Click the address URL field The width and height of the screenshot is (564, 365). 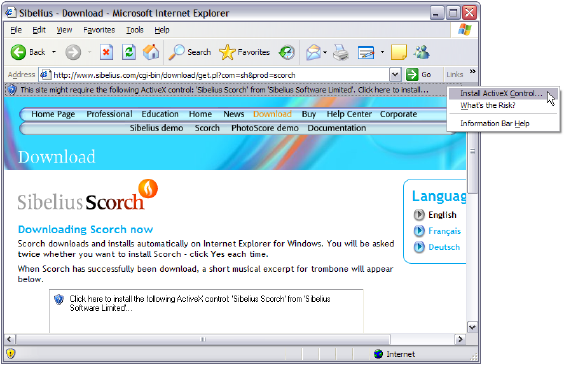pyautogui.click(x=214, y=75)
